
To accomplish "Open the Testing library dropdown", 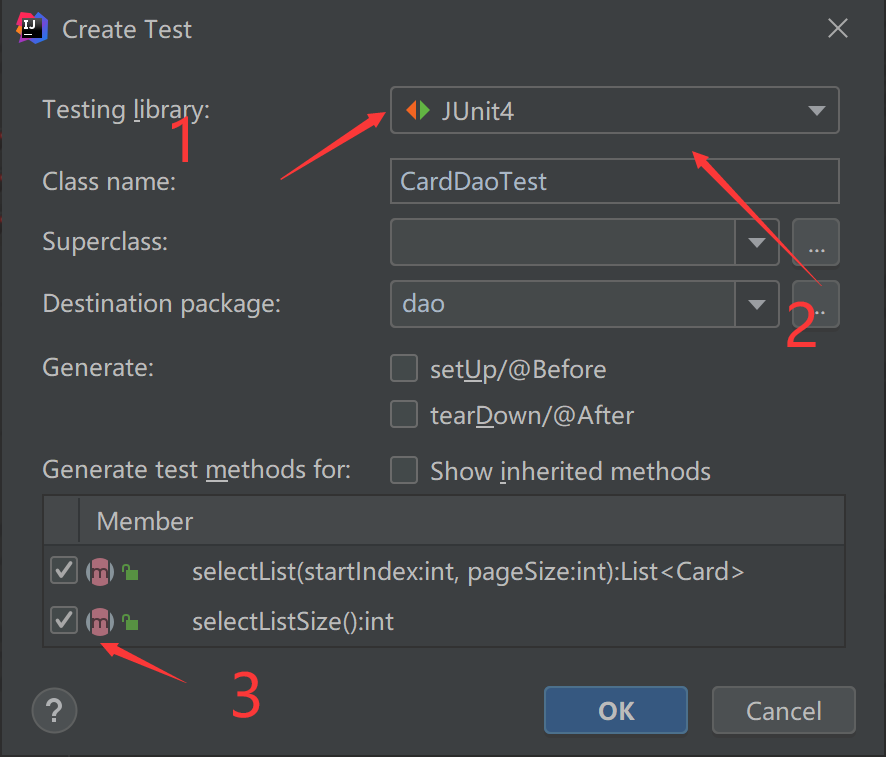I will [816, 111].
